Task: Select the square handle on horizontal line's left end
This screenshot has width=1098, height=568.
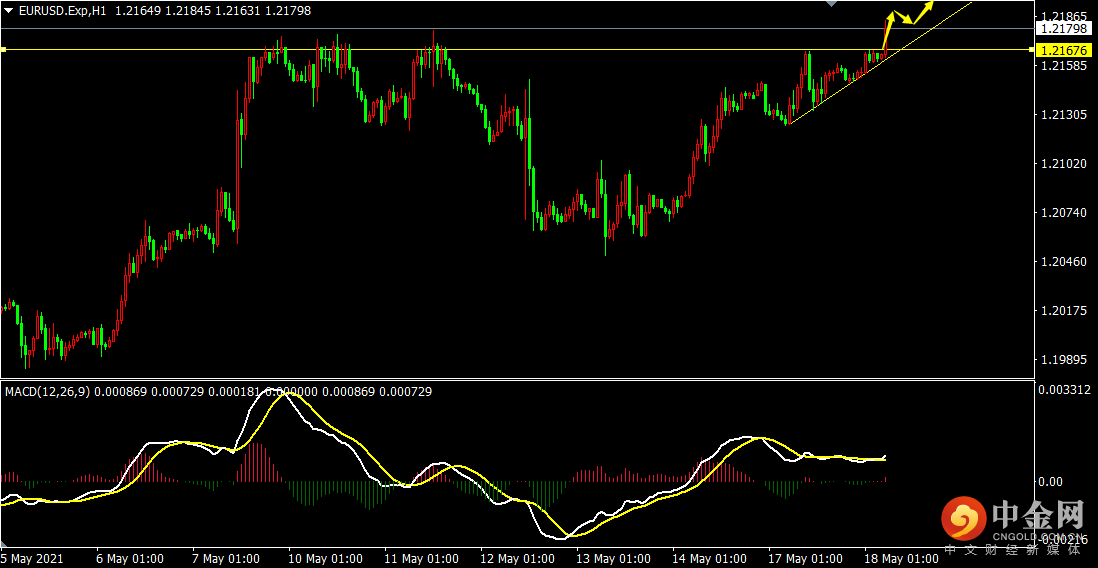Action: 3,50
